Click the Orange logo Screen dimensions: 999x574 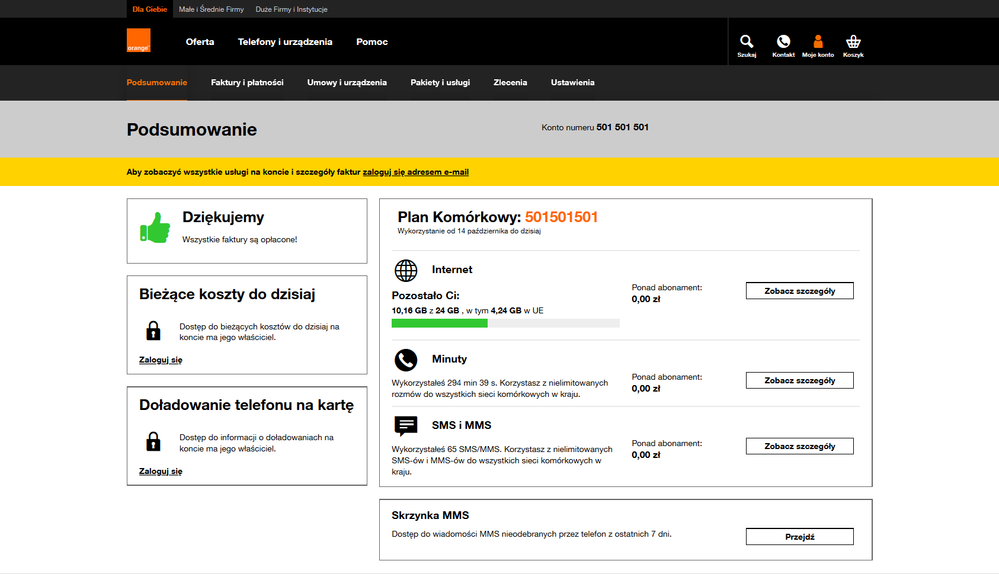pyautogui.click(x=138, y=41)
